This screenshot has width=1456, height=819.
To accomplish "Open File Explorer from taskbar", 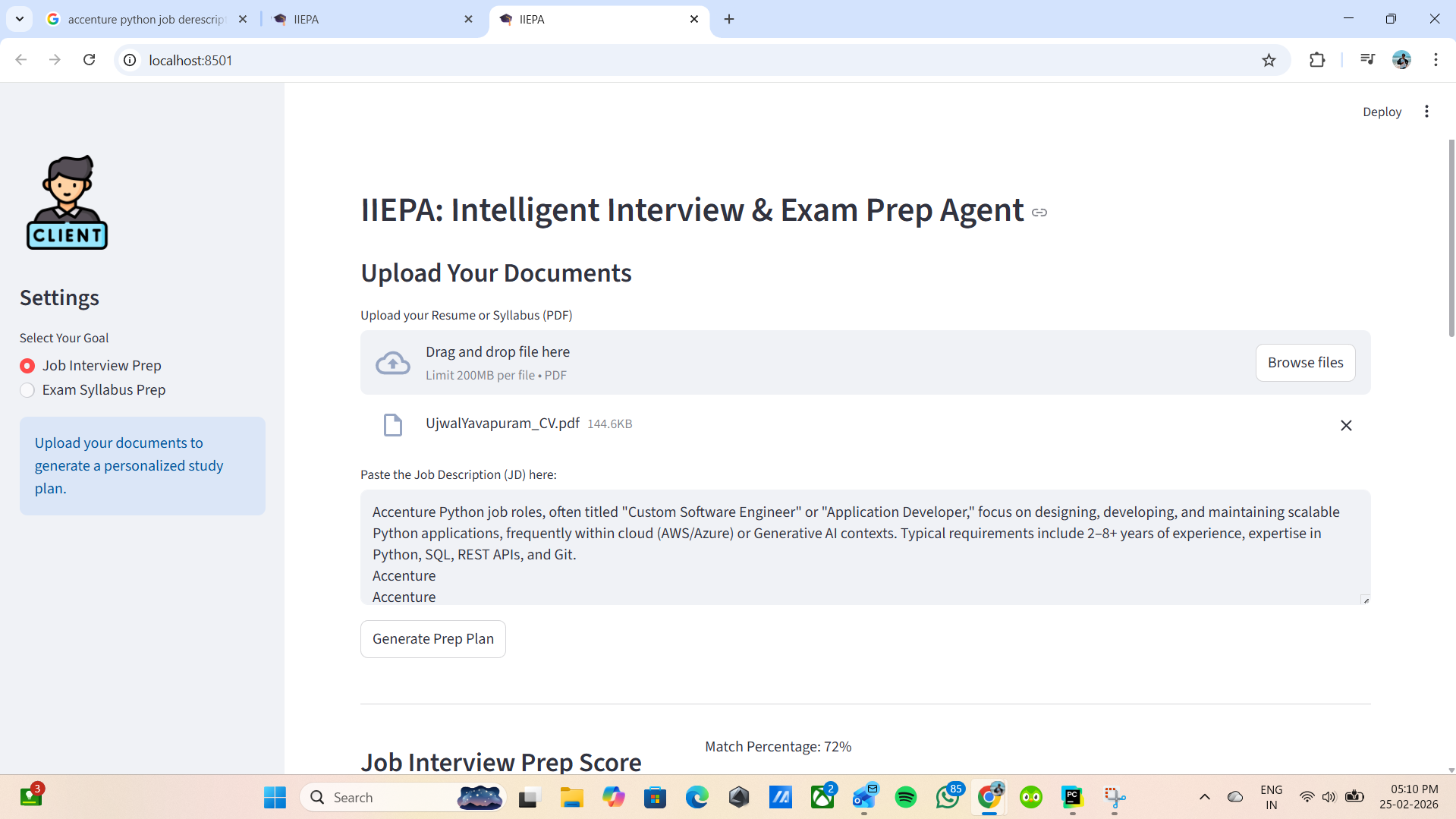I will (x=571, y=798).
